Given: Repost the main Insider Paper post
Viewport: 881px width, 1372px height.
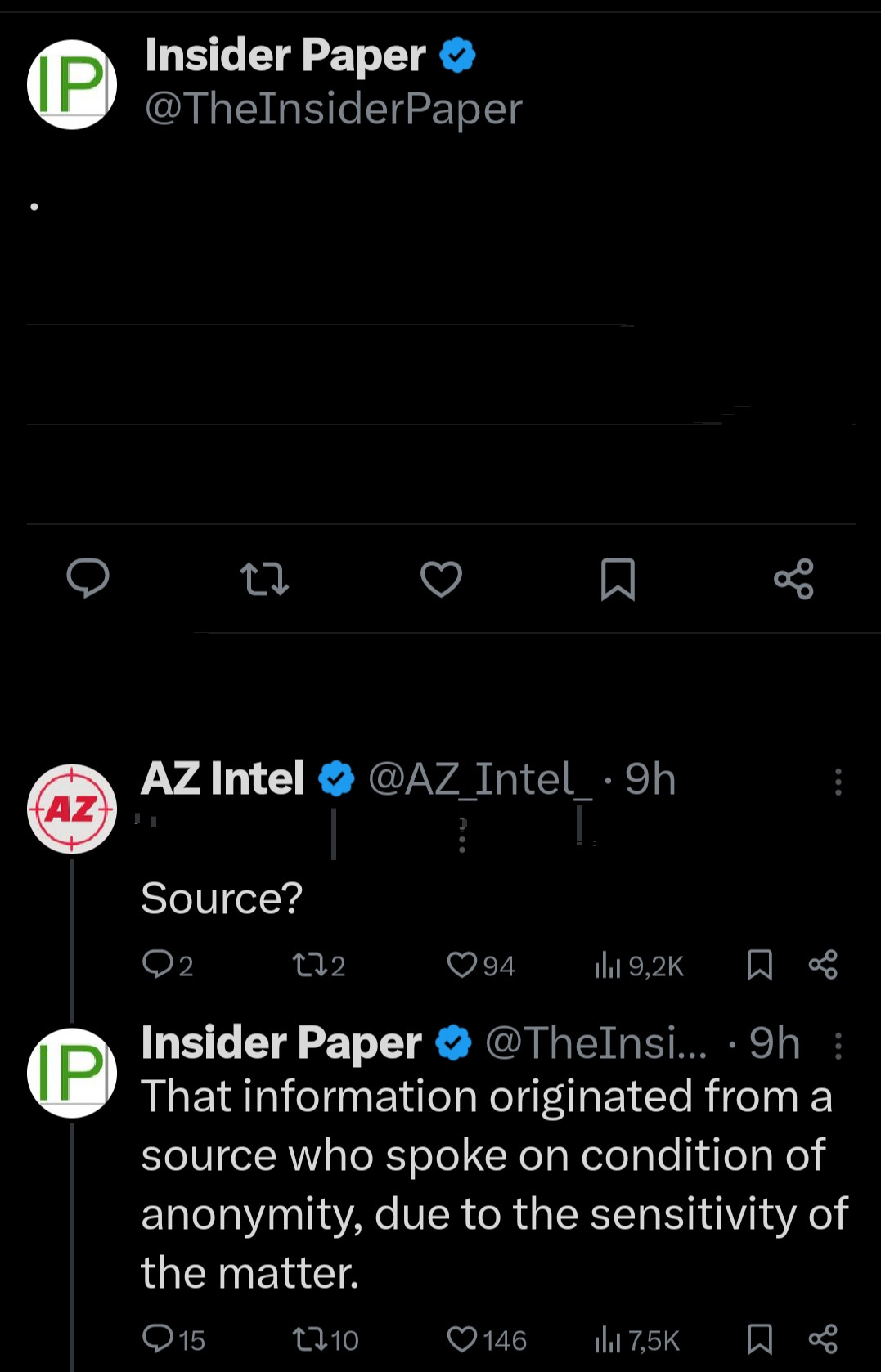Looking at the screenshot, I should point(264,579).
